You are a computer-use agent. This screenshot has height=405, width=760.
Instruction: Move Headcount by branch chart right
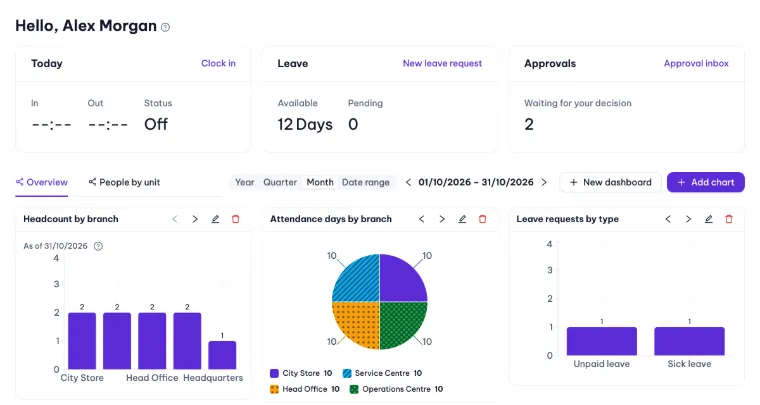click(195, 219)
